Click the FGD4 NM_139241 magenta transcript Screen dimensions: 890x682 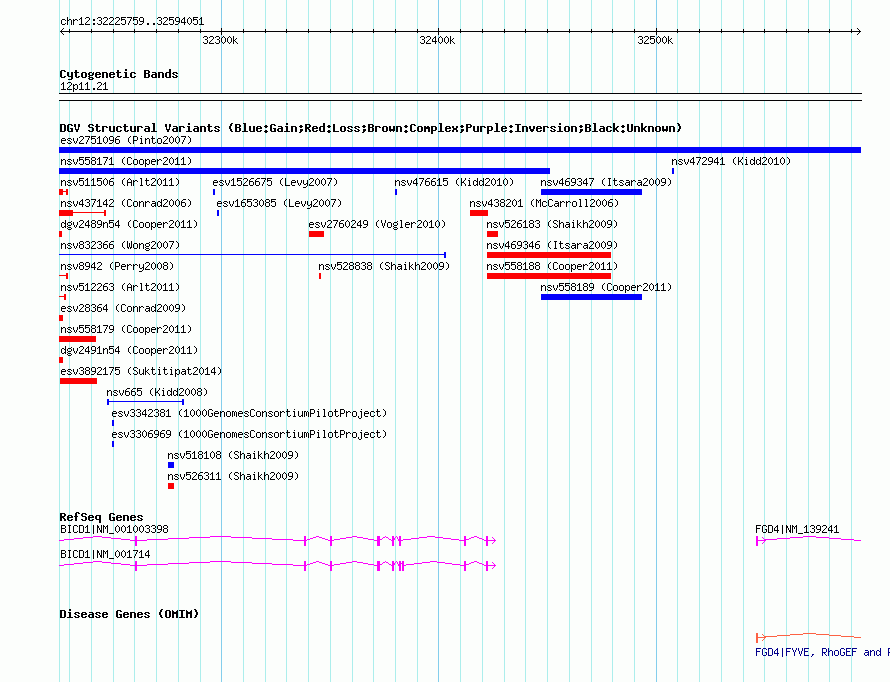click(808, 540)
